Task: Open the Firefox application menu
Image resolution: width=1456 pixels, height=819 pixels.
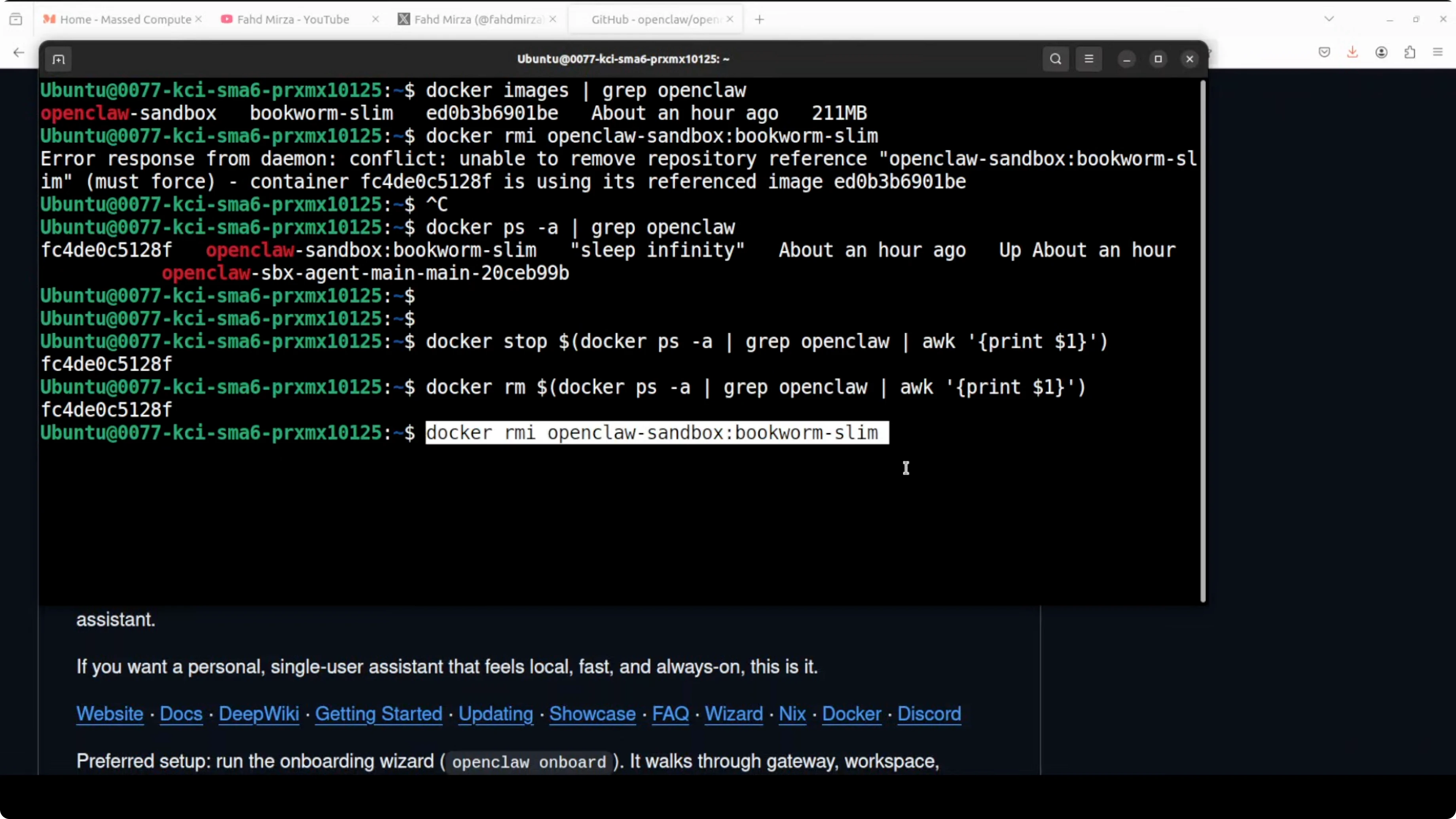Action: tap(1438, 53)
